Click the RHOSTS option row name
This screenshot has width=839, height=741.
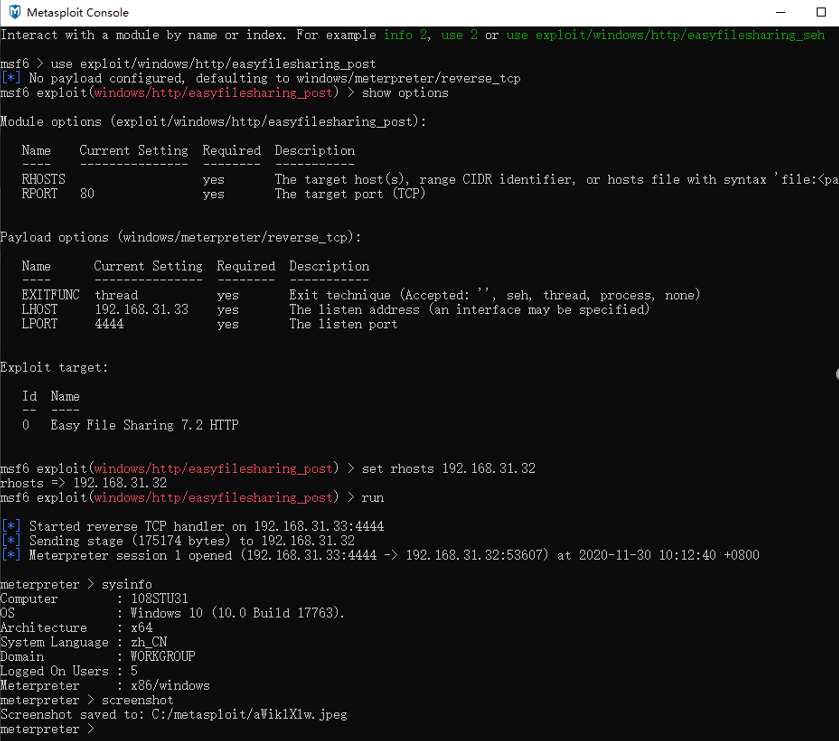[x=43, y=179]
